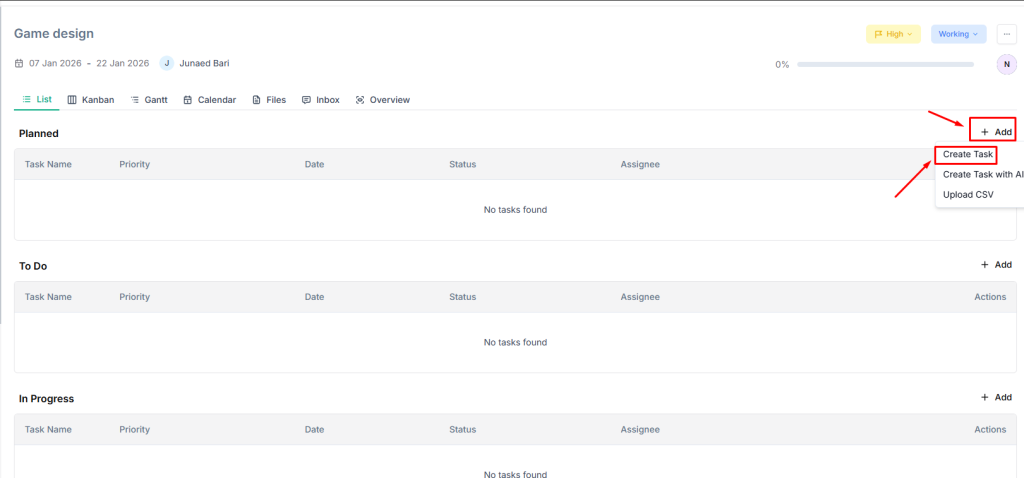The height and width of the screenshot is (478, 1024).
Task: Click the calendar icon beside project dates
Action: pos(19,64)
